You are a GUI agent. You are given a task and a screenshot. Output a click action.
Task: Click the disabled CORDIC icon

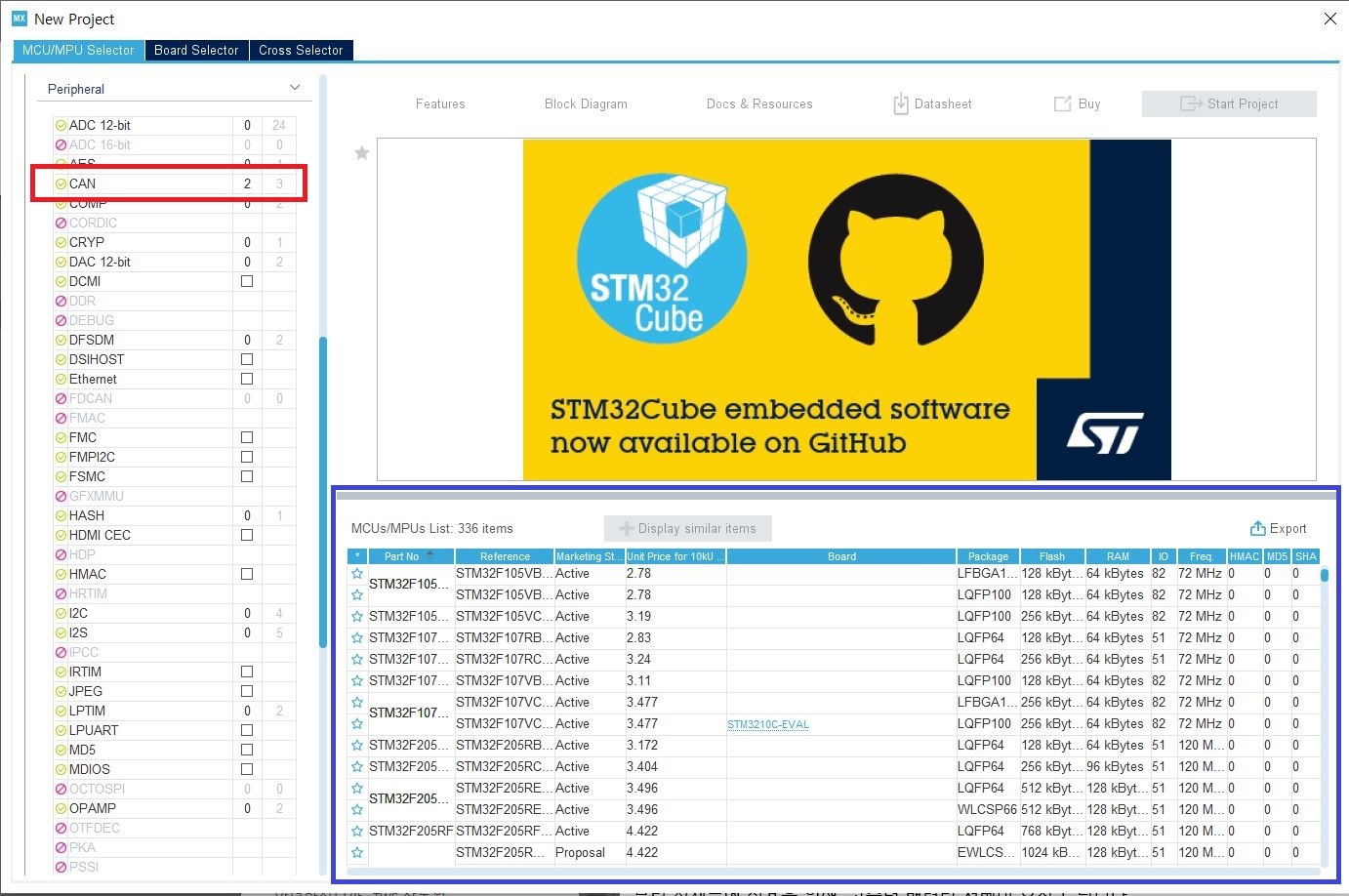(61, 223)
